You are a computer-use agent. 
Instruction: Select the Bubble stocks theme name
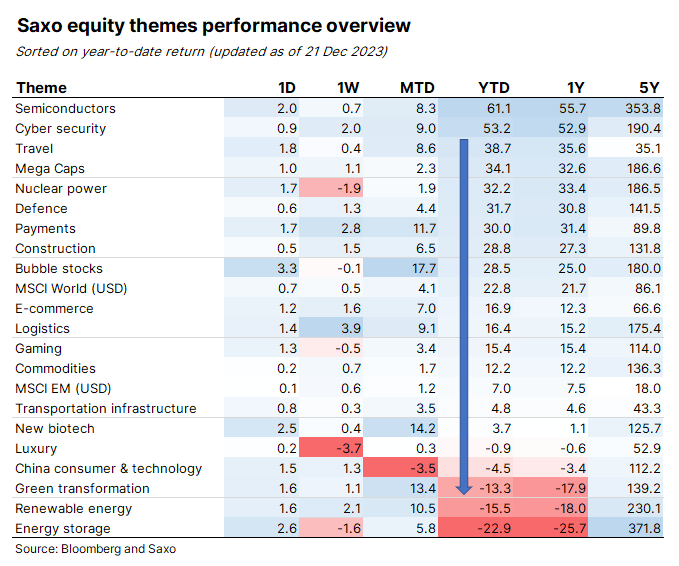59,268
